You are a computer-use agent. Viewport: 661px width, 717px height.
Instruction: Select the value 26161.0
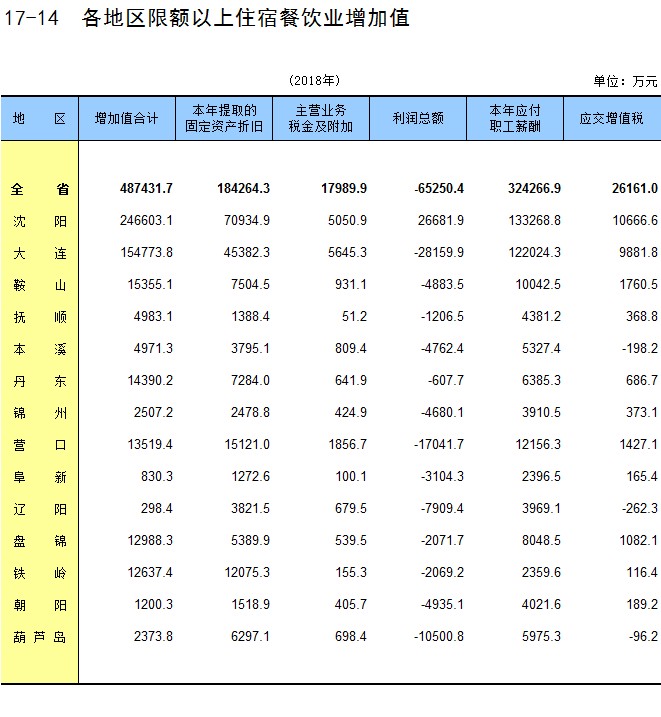[635, 188]
